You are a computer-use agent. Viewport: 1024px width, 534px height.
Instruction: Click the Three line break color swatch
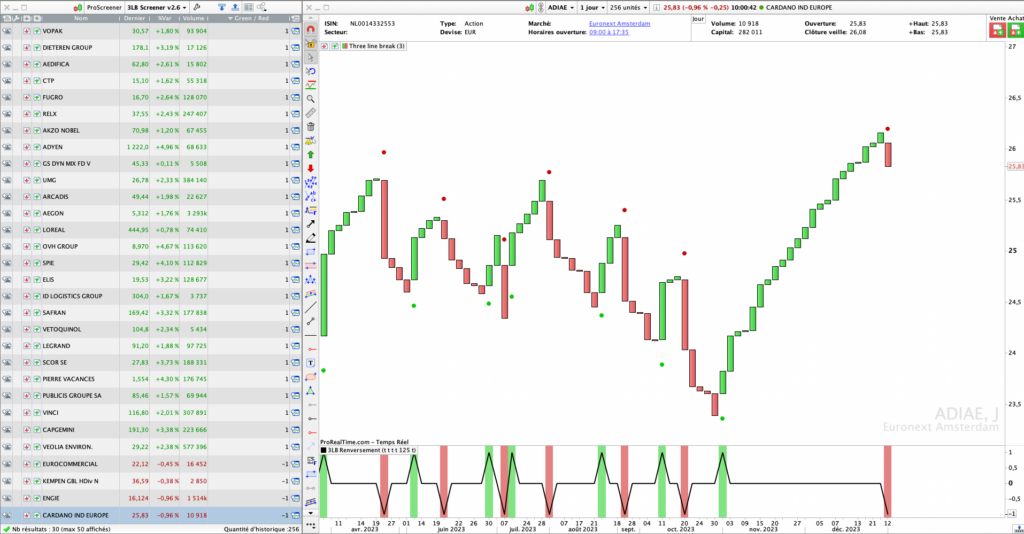click(x=344, y=46)
